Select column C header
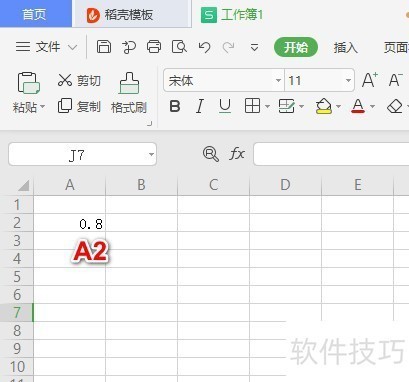The height and width of the screenshot is (382, 409). point(214,185)
